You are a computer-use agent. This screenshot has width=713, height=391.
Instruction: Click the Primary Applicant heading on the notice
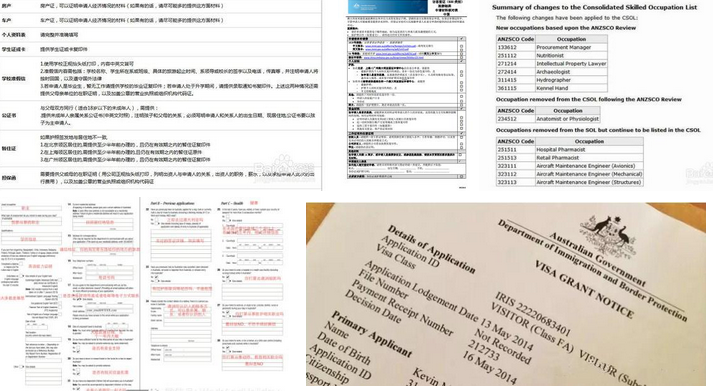(372, 334)
